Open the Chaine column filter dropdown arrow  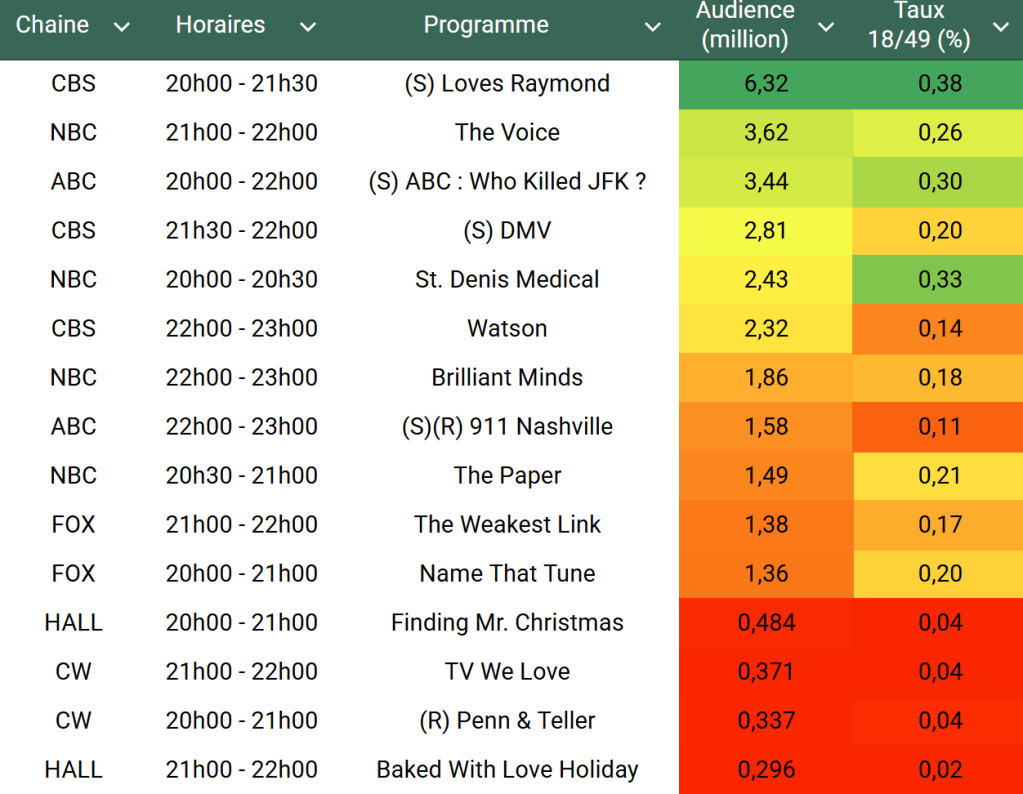tap(122, 27)
